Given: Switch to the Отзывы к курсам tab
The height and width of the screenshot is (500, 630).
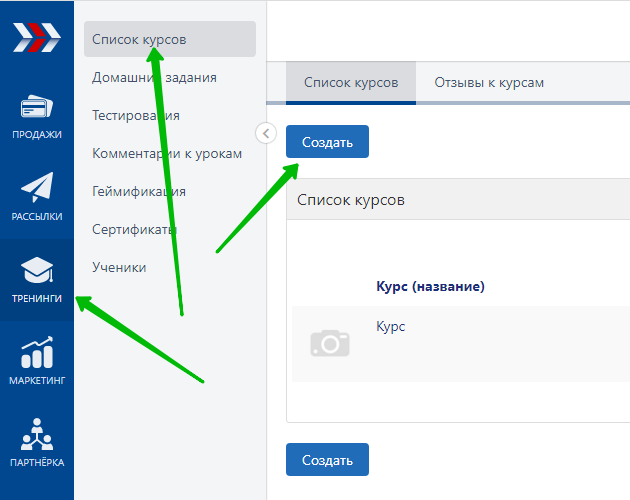Looking at the screenshot, I should 489,83.
